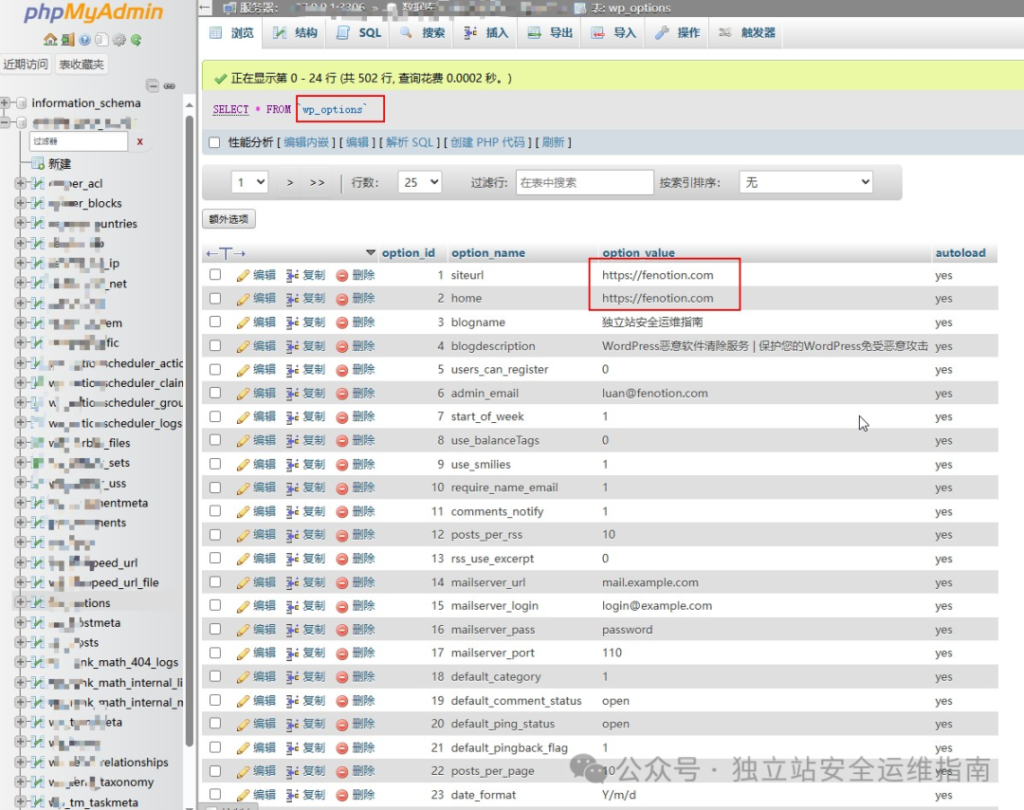1024x810 pixels.
Task: Click the new table icon beside 新建
Action: tap(39, 163)
